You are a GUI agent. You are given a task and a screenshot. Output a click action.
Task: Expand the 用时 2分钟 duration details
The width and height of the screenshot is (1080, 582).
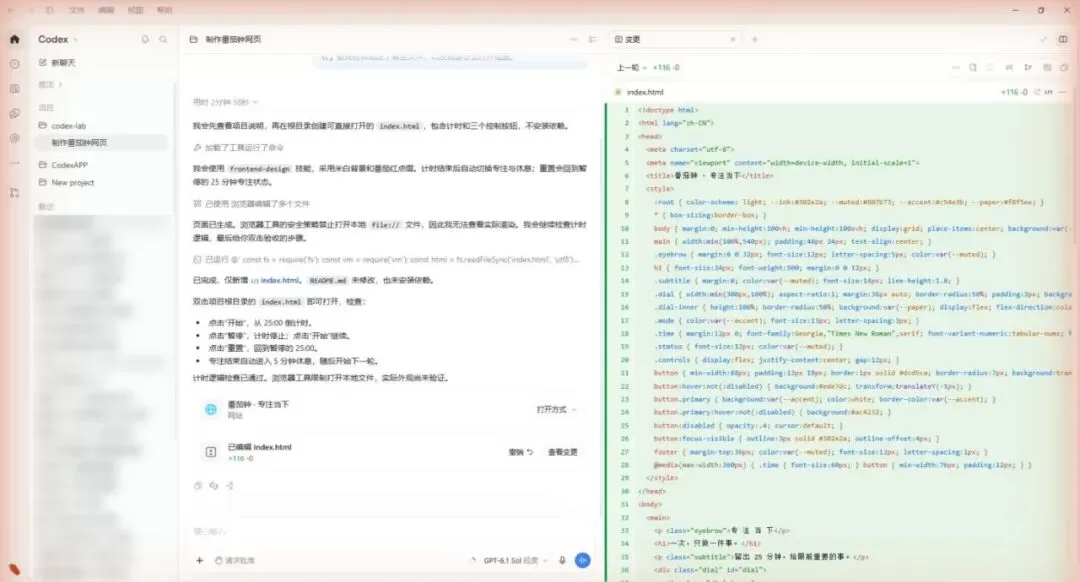point(225,102)
